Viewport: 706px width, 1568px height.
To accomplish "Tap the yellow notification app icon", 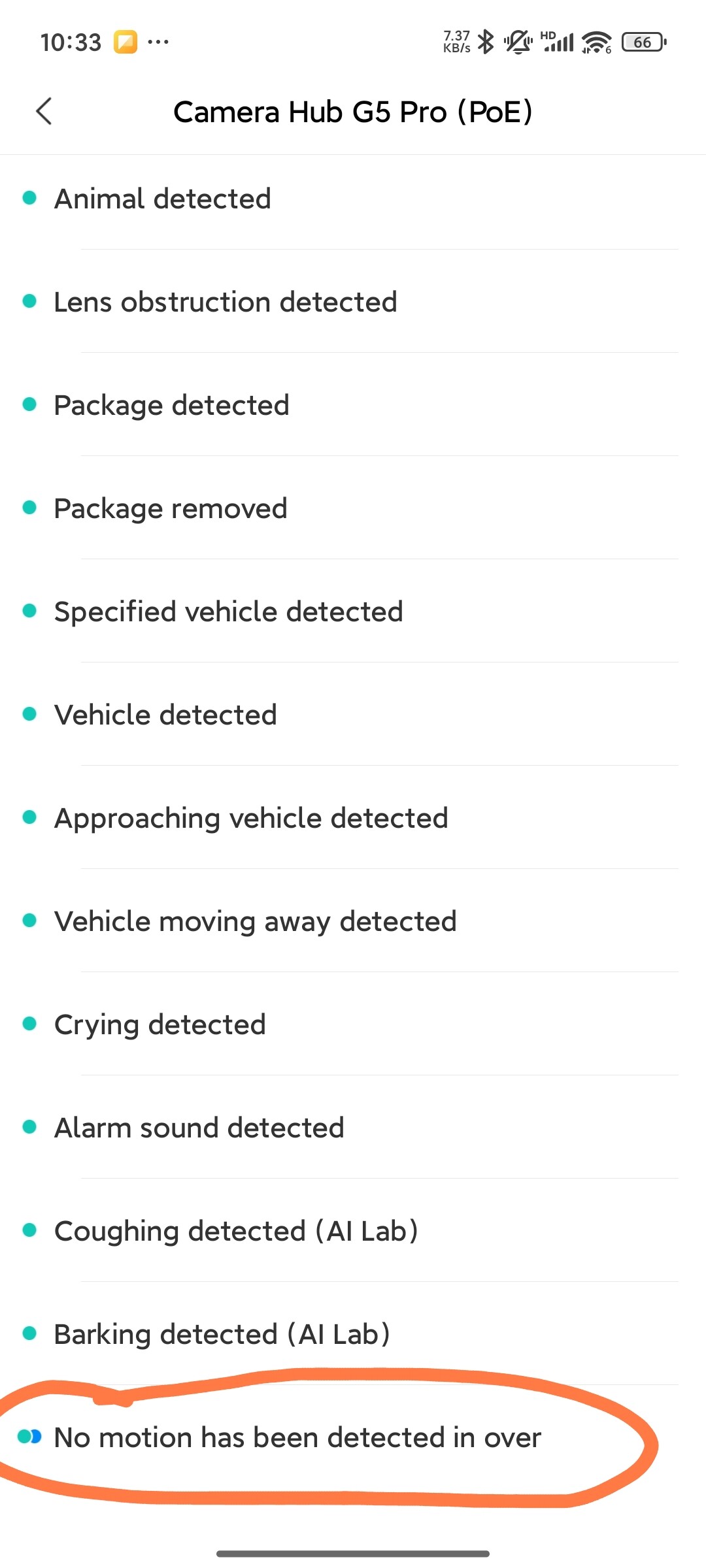I will (x=126, y=42).
